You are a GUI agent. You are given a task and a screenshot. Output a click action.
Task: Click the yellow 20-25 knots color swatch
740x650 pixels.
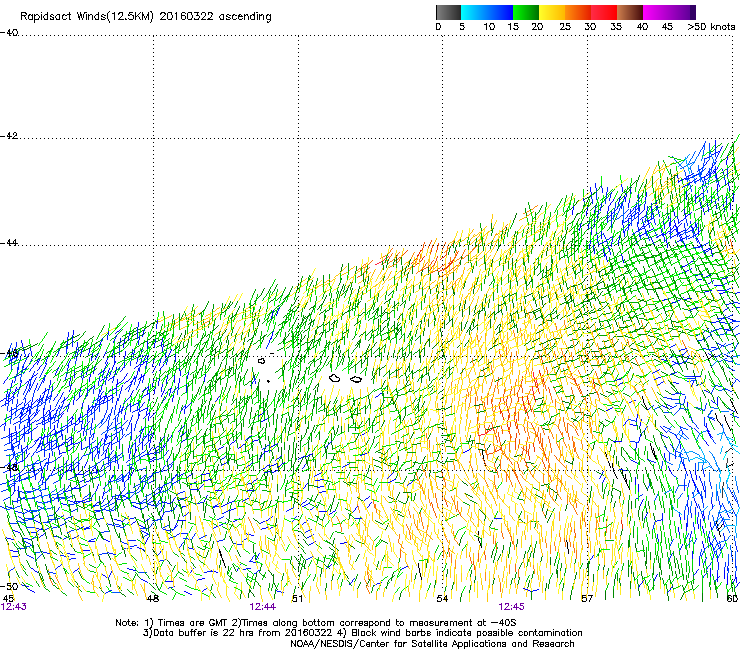click(x=552, y=12)
